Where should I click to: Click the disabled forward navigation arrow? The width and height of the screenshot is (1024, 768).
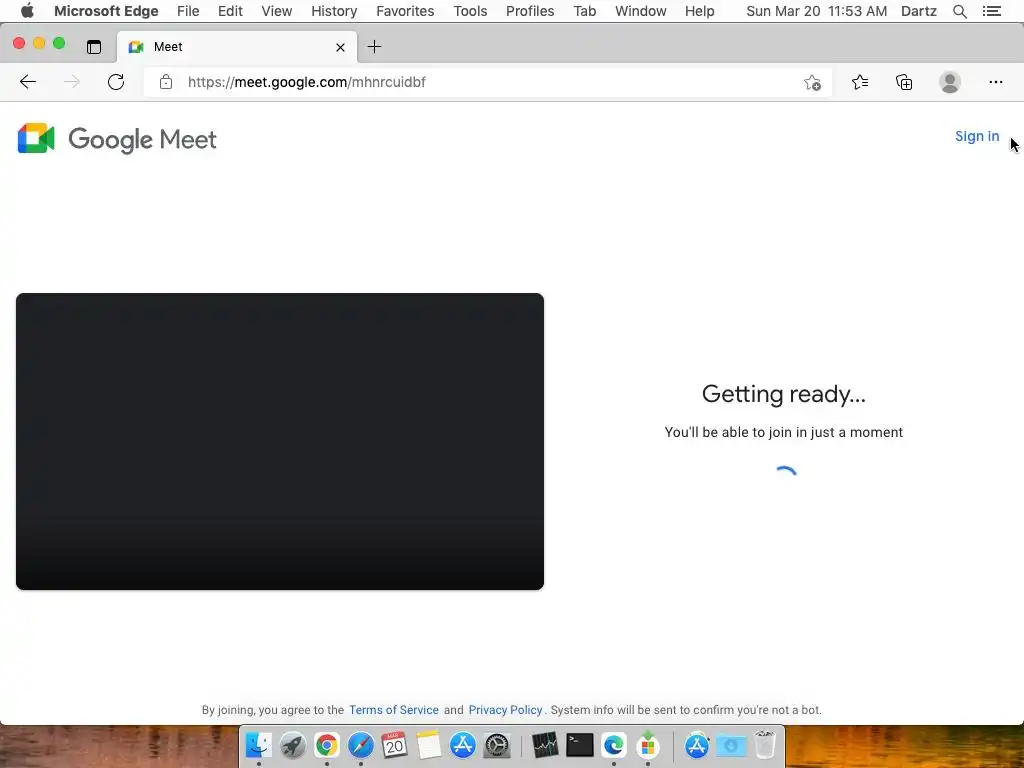tap(72, 82)
